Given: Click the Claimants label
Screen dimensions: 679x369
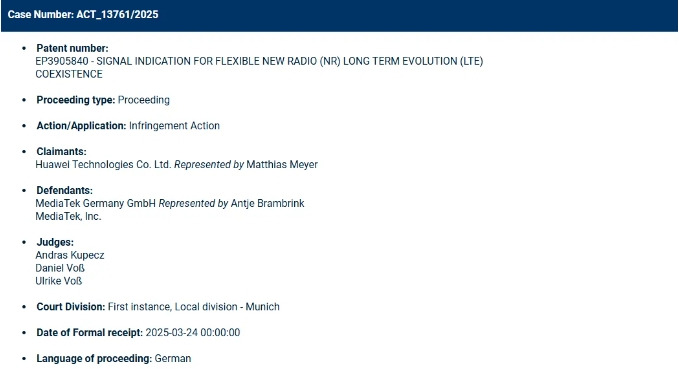Looking at the screenshot, I should click(61, 152).
